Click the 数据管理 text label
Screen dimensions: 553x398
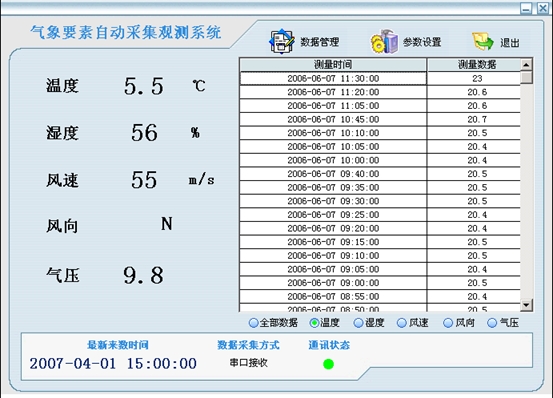(x=320, y=42)
